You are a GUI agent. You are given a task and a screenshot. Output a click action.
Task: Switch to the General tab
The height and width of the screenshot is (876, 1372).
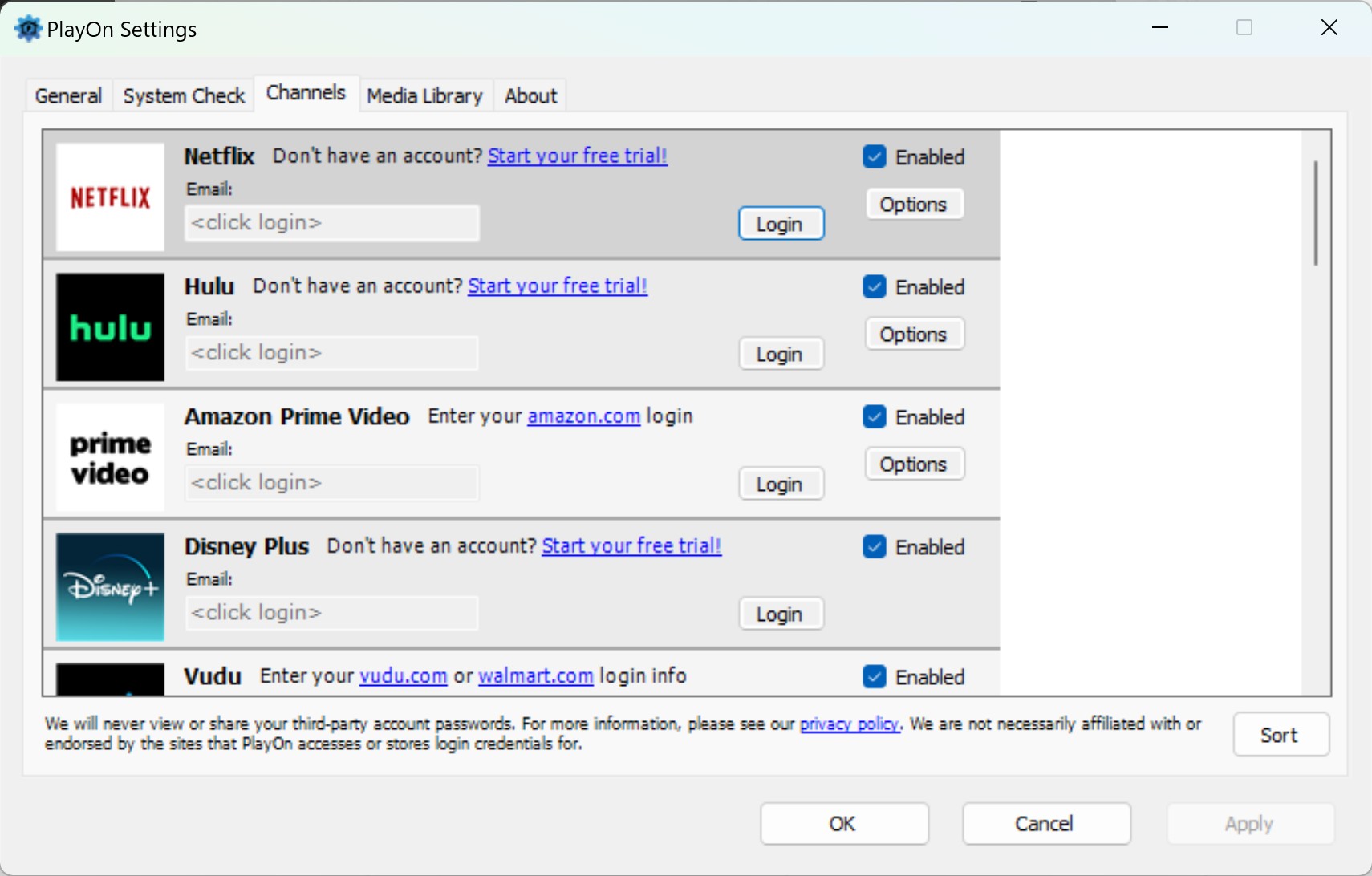(69, 95)
